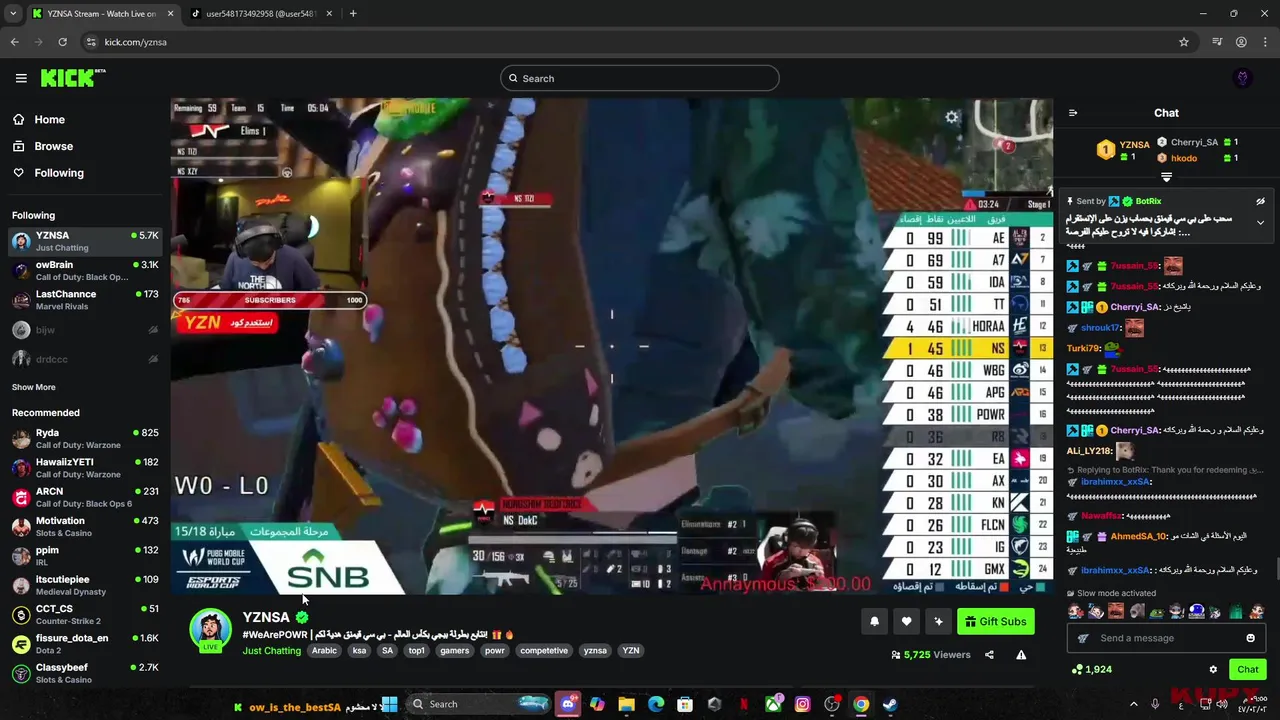Viewport: 1280px width, 720px height.
Task: Open offline bijw channel
Action: tap(85, 329)
